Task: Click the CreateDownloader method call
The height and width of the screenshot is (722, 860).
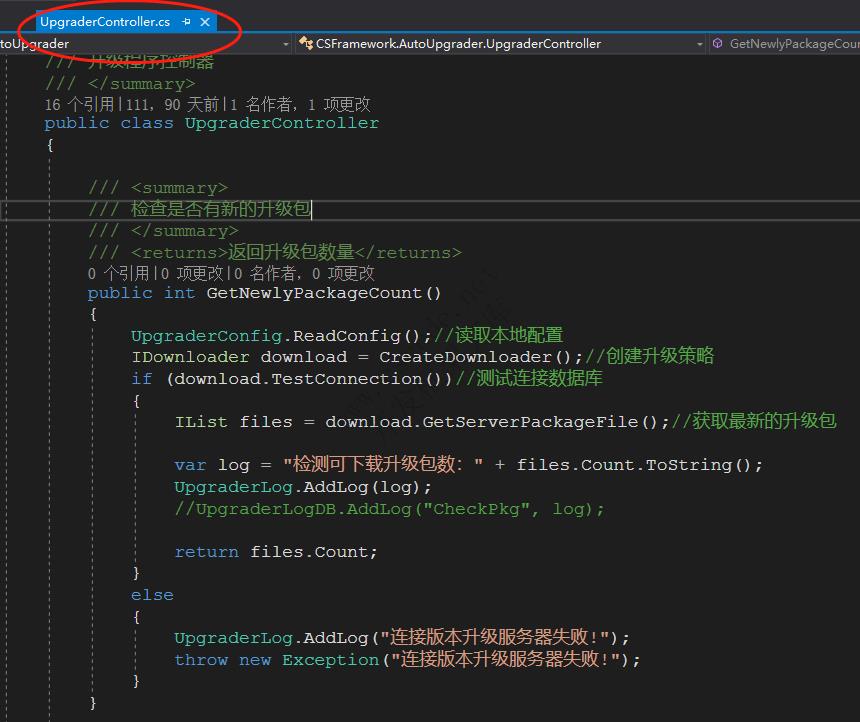Action: (465, 357)
